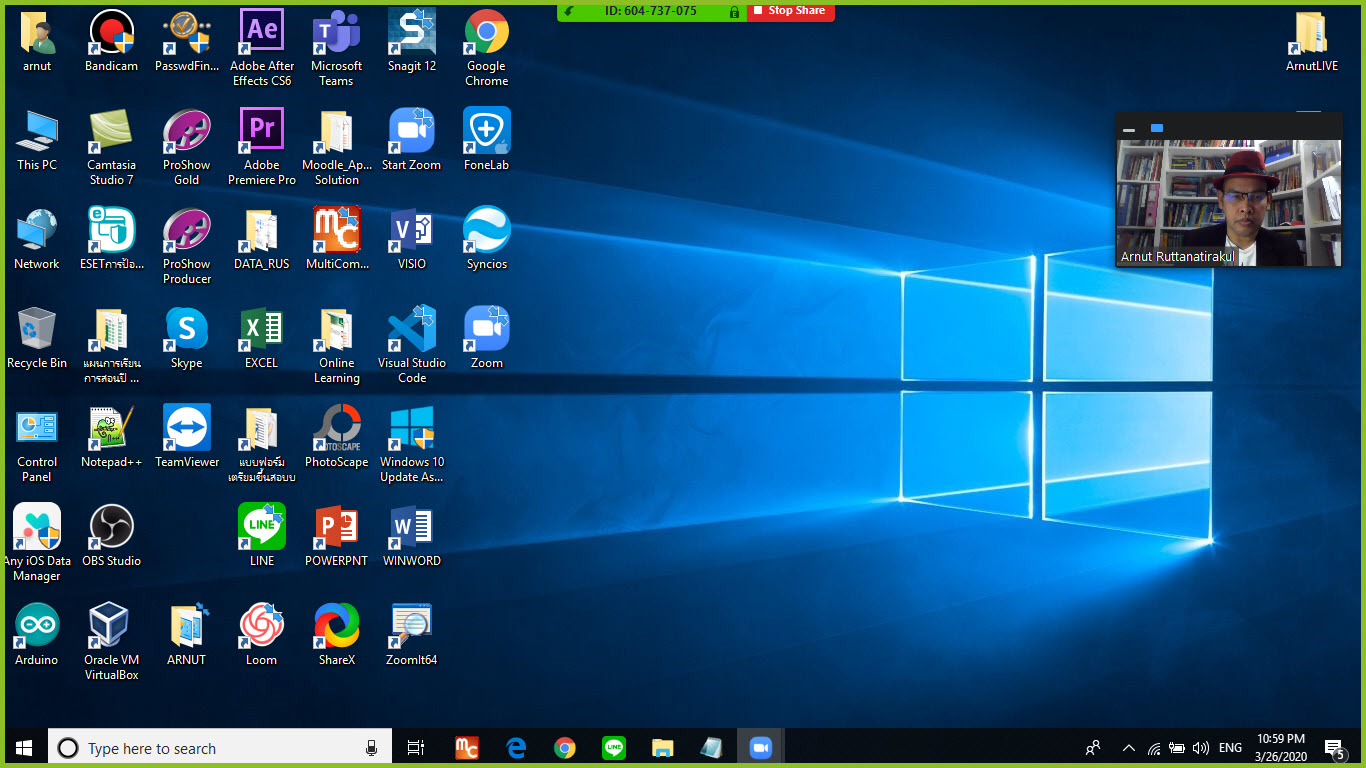Expand the hidden system tray icons chevron
Image resolution: width=1366 pixels, height=768 pixels.
pos(1129,748)
